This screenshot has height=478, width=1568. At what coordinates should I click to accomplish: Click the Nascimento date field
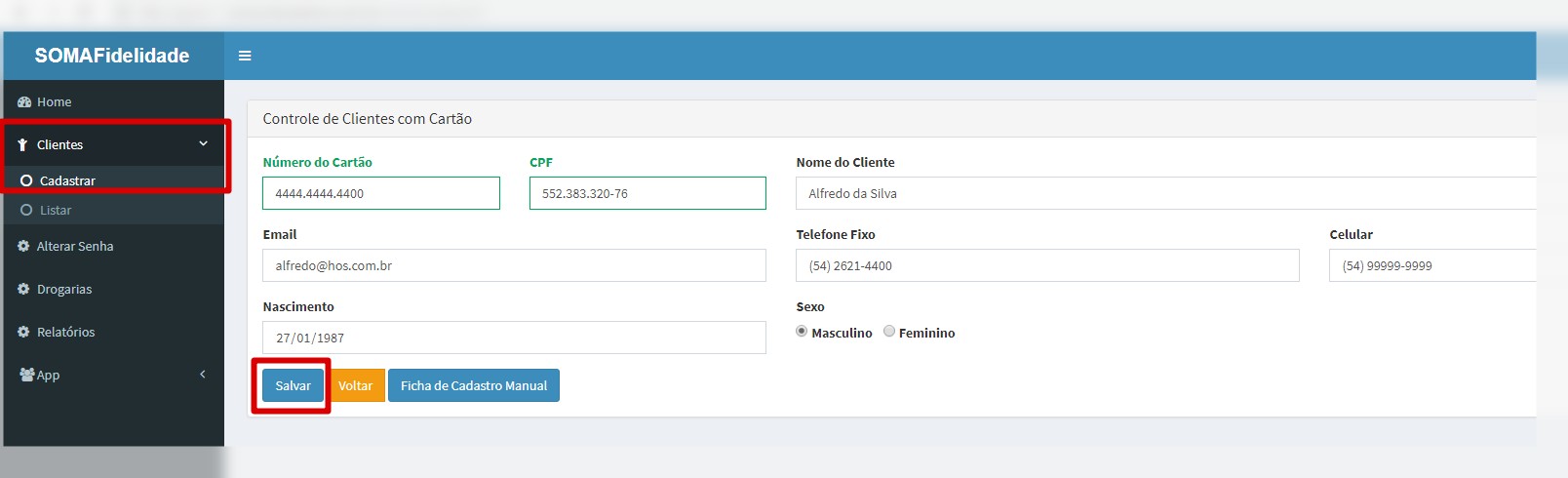pyautogui.click(x=514, y=338)
